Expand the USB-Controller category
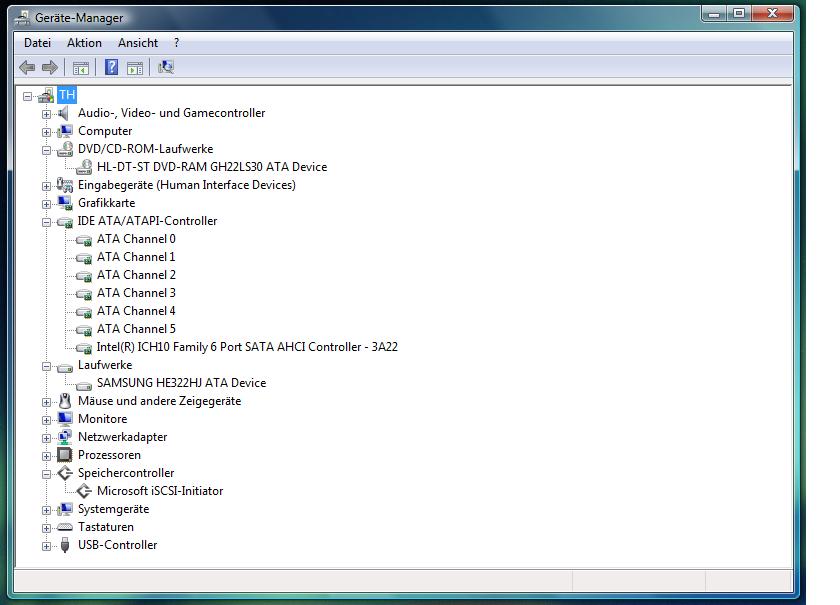The width and height of the screenshot is (840, 605). pos(47,547)
